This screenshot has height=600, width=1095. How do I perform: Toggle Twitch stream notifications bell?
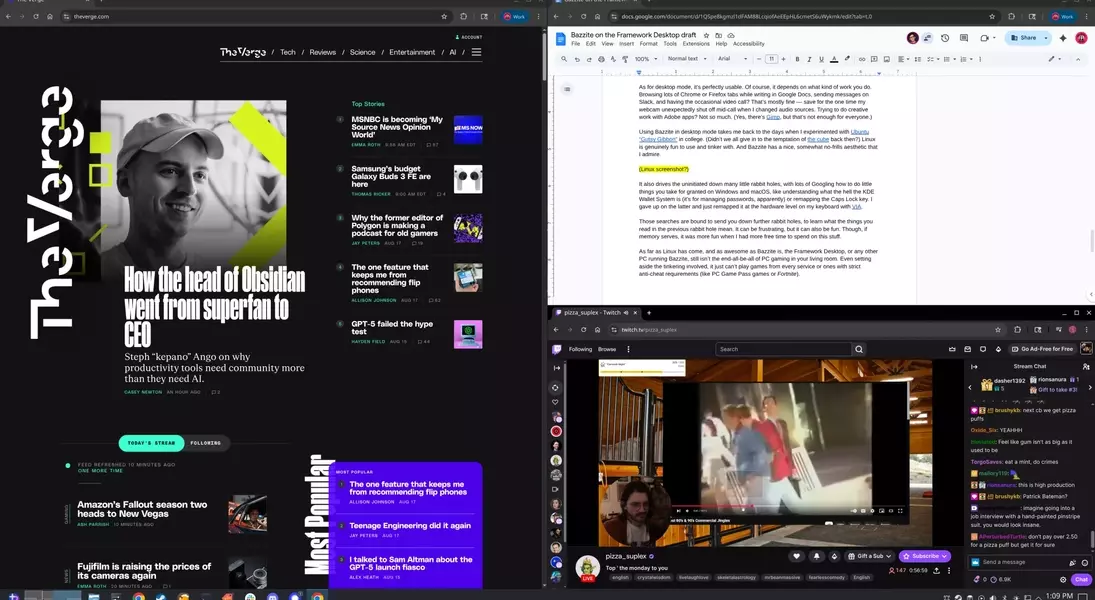point(816,556)
